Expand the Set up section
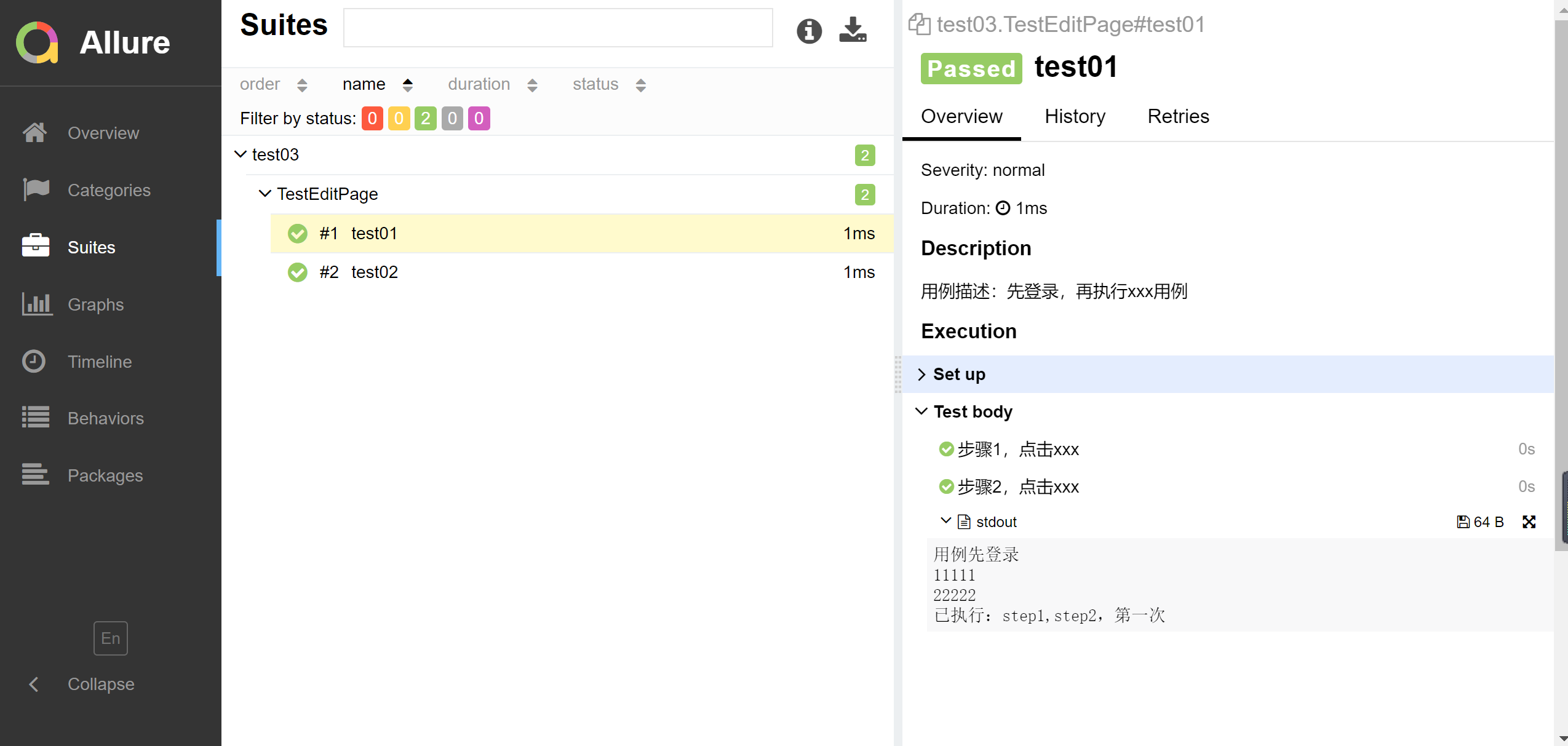 (1228, 374)
